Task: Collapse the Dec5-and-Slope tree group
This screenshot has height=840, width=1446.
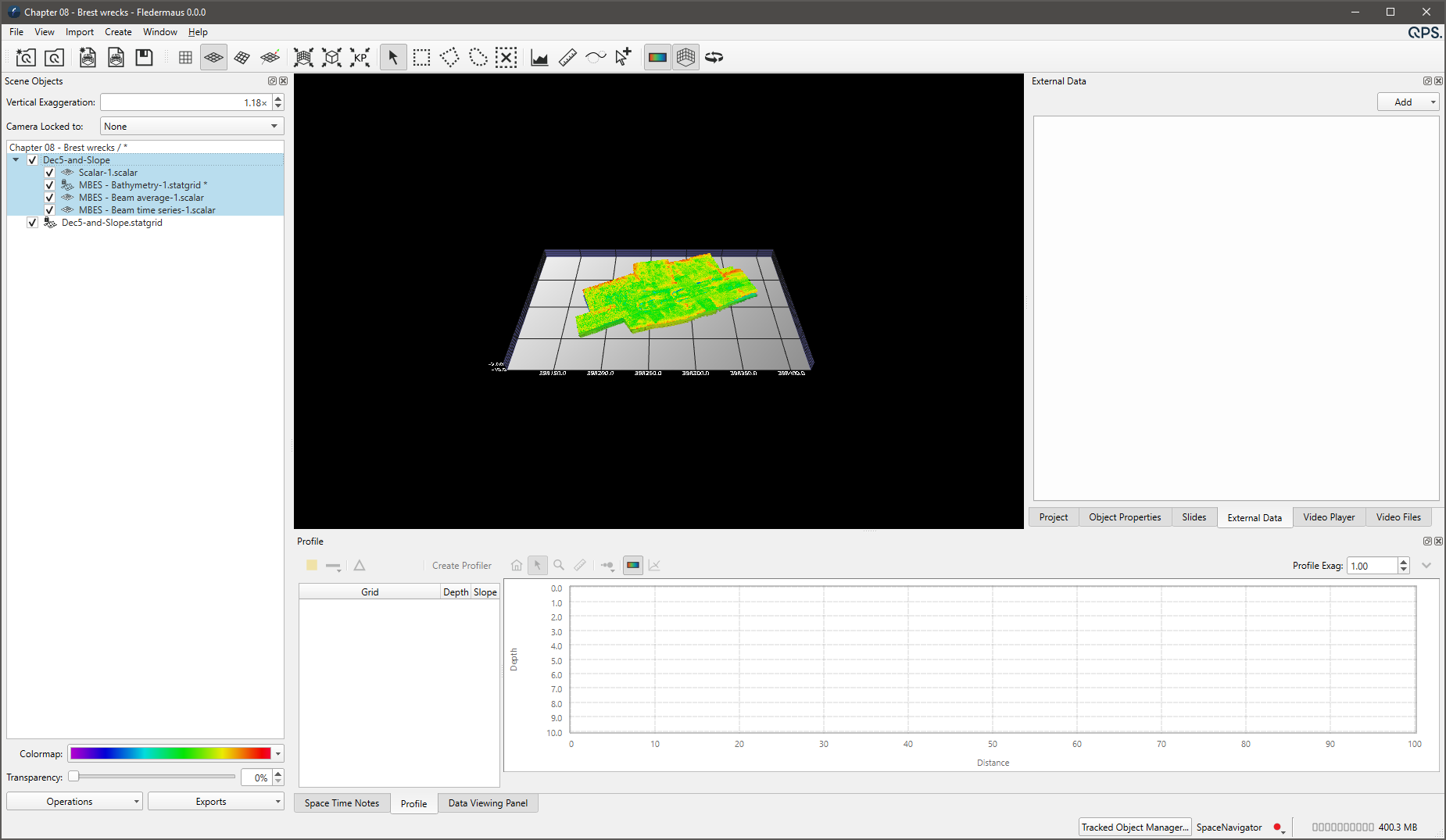Action: tap(16, 160)
